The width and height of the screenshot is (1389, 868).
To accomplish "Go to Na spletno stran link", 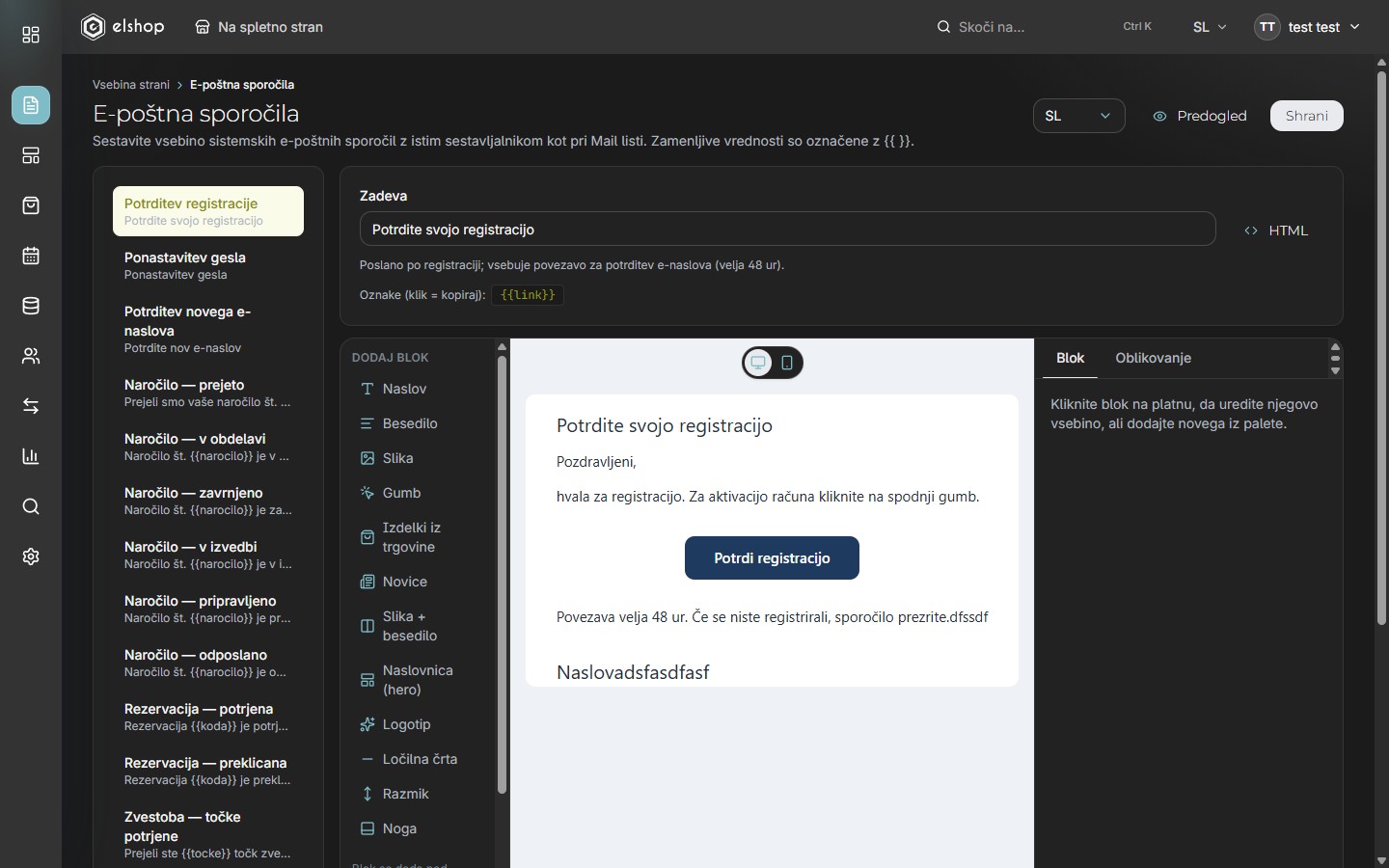I will tap(259, 27).
